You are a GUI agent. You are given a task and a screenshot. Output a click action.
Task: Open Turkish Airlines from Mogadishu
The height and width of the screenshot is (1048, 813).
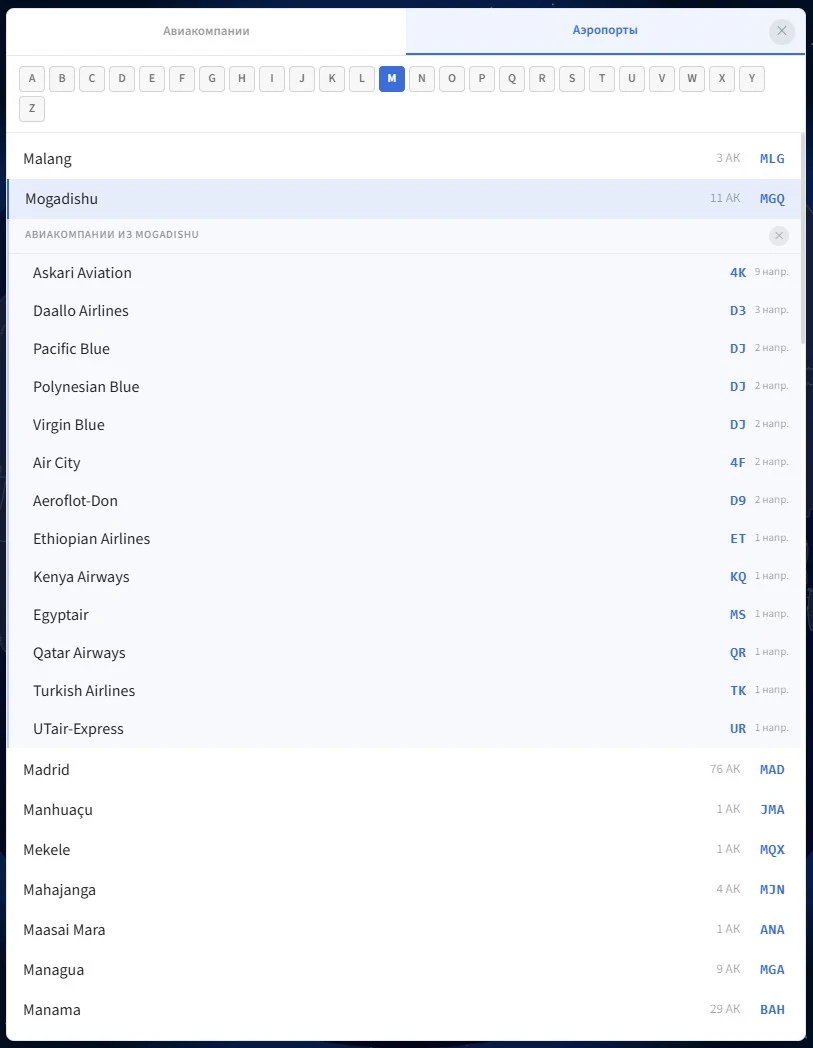pyautogui.click(x=84, y=691)
